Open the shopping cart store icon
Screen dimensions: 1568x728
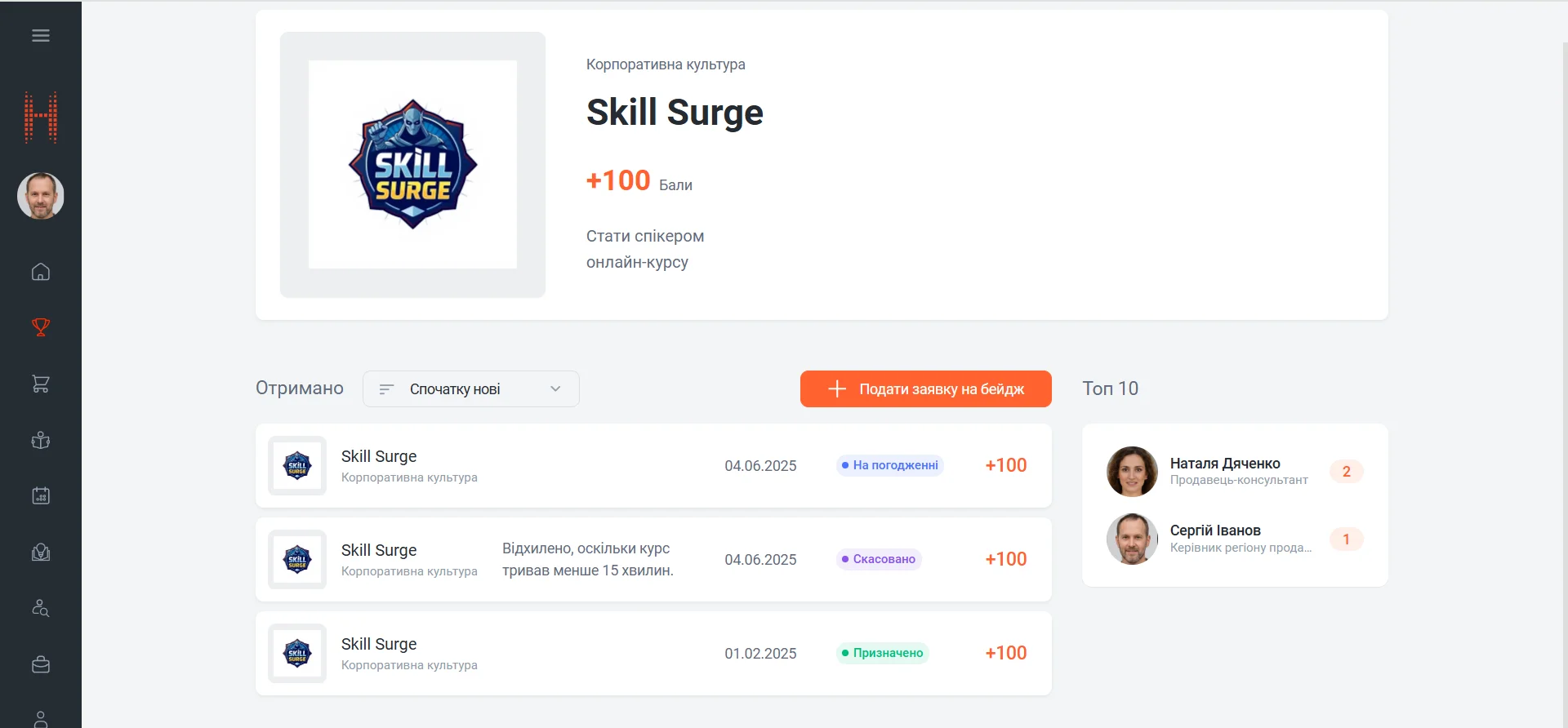pos(41,384)
